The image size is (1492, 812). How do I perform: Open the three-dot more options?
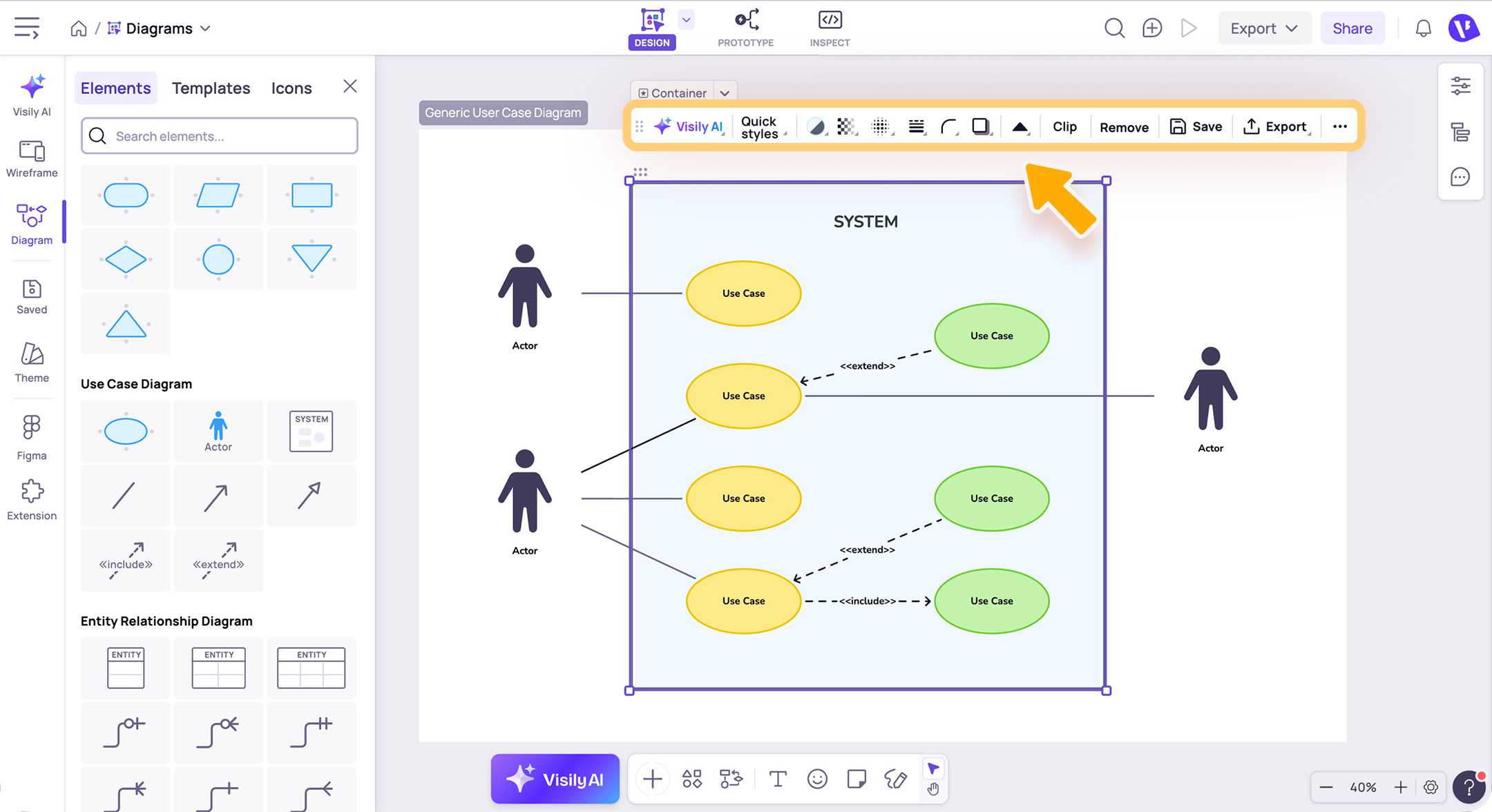click(x=1340, y=126)
